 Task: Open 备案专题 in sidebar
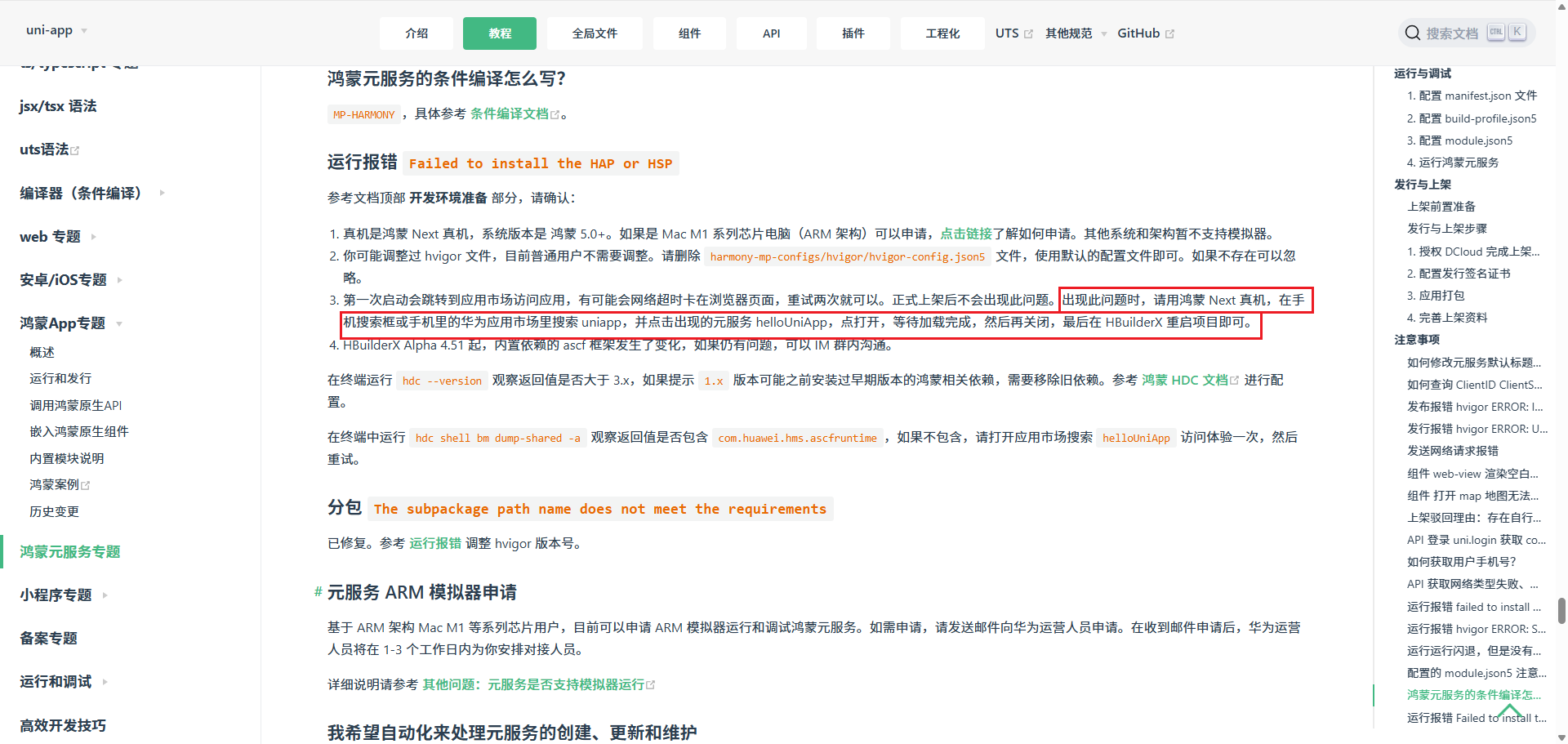click(48, 639)
